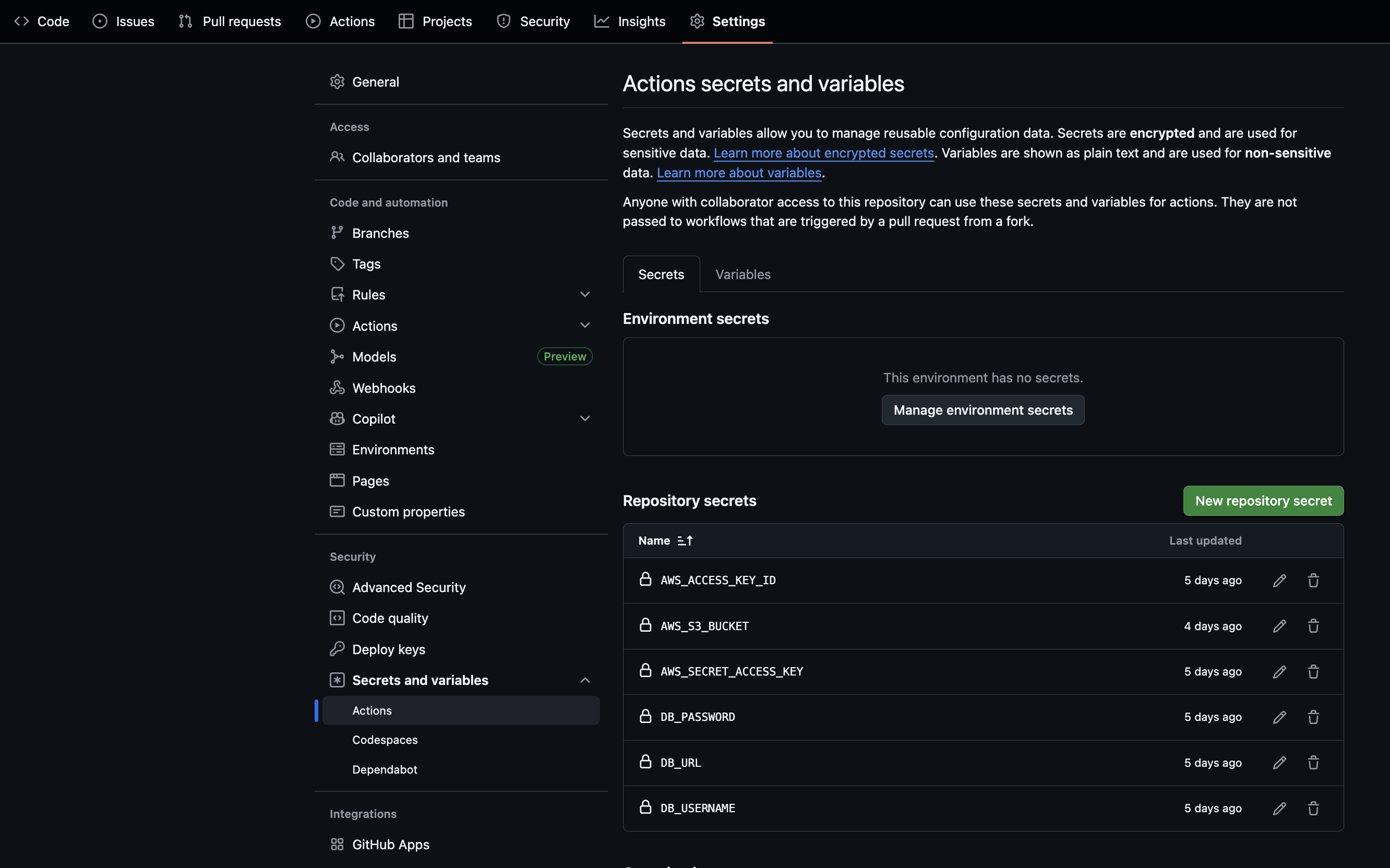Open Learn more about encrypted secrets link

point(823,153)
